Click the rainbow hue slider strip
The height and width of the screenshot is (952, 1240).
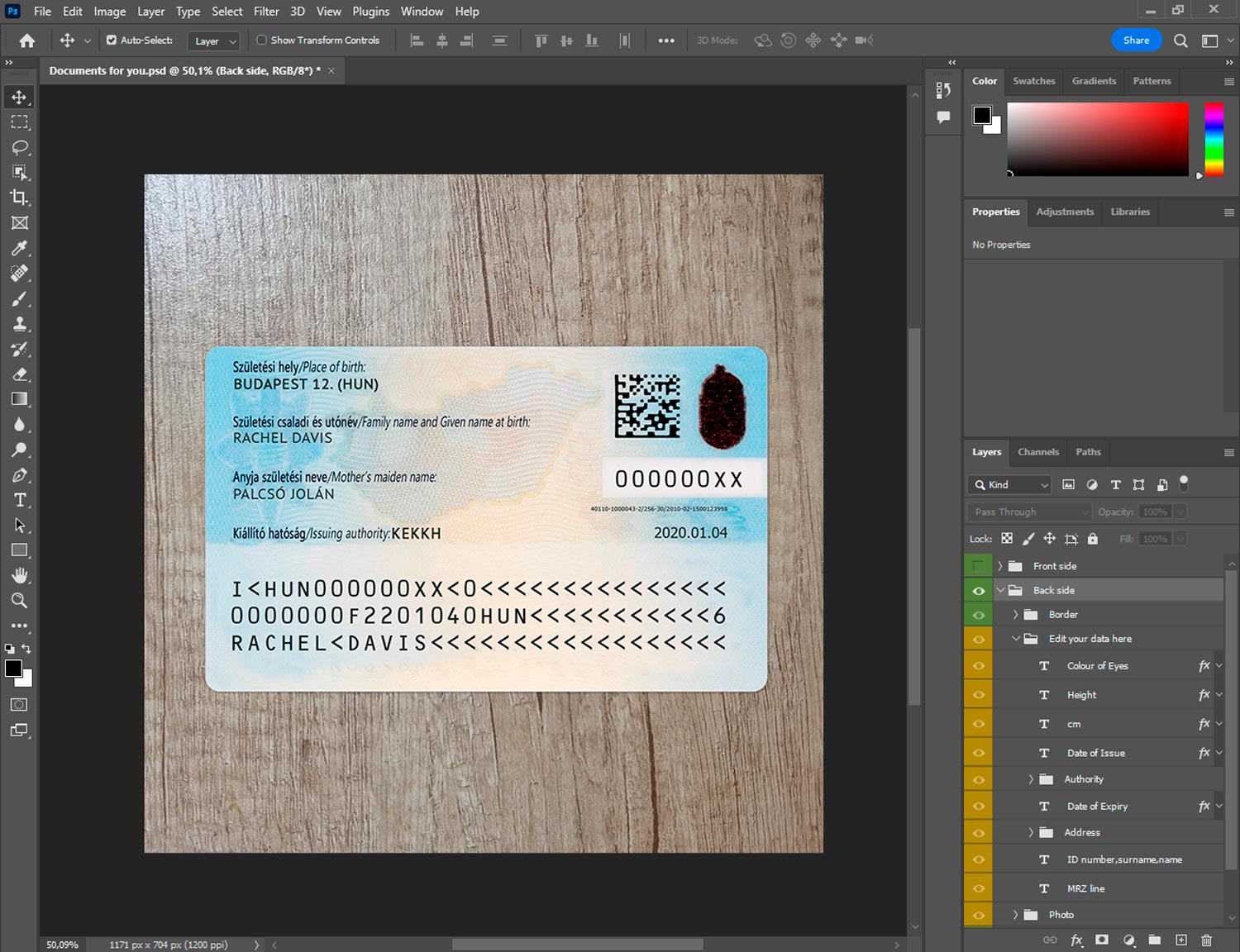[x=1214, y=139]
